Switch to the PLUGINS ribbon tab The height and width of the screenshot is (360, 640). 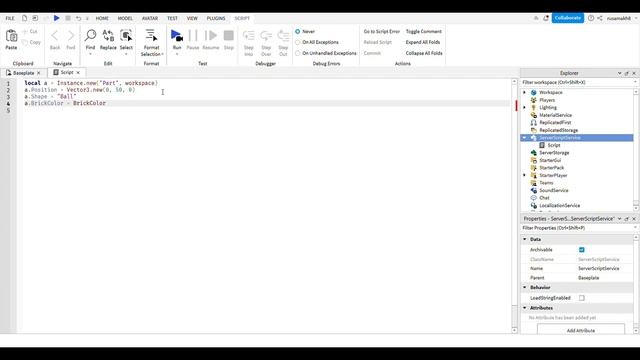[216, 18]
